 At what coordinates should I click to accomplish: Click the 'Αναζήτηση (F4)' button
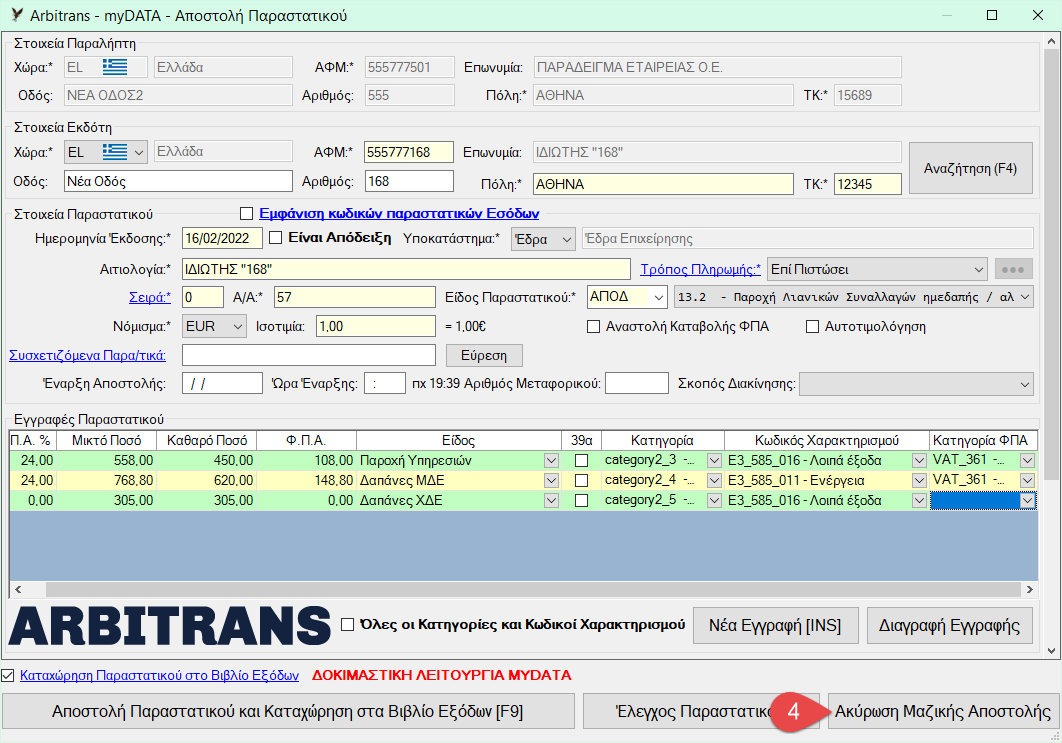pyautogui.click(x=971, y=168)
